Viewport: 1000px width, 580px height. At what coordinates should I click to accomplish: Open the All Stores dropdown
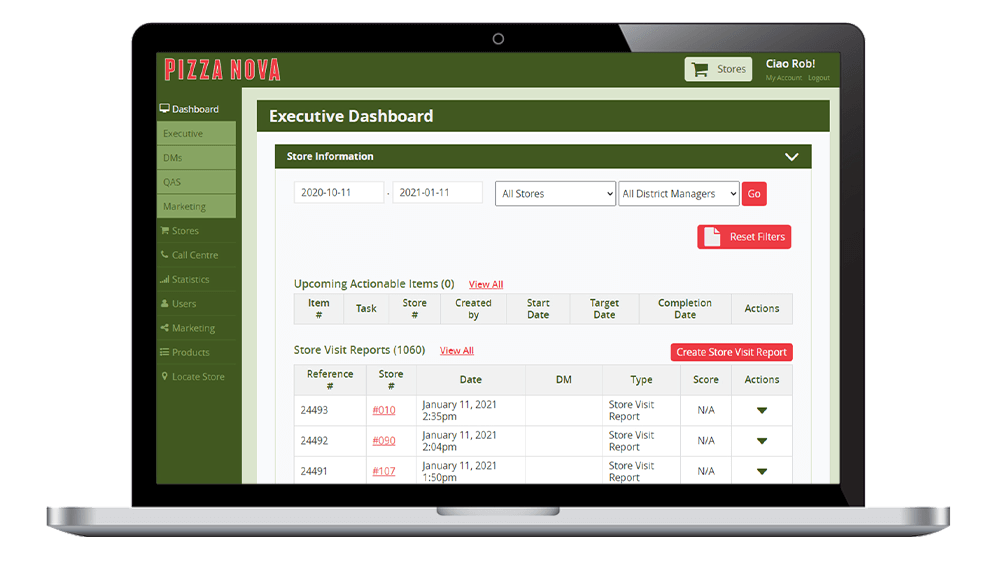pyautogui.click(x=555, y=194)
